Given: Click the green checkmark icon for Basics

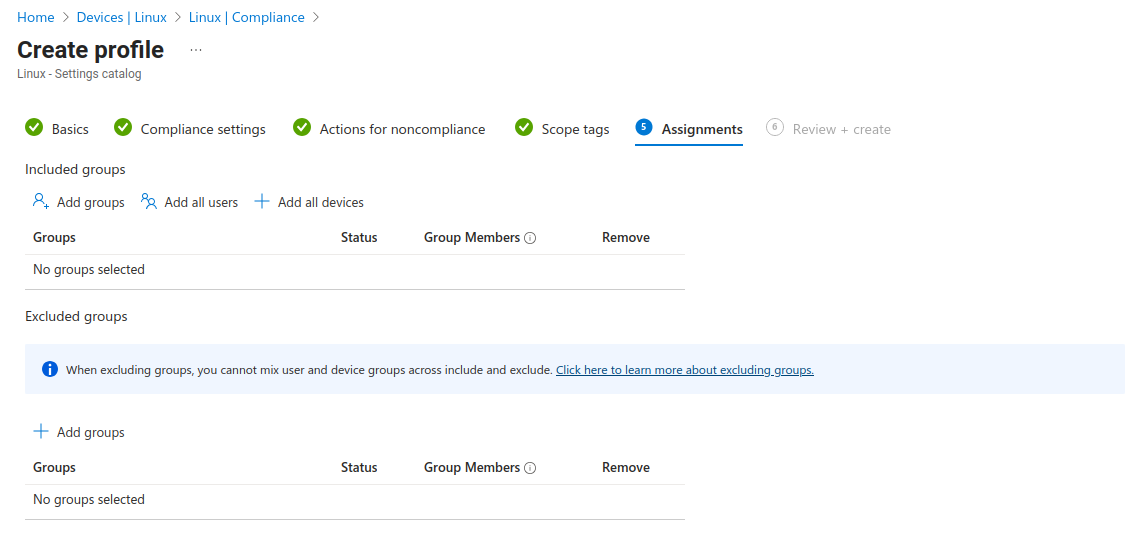Looking at the screenshot, I should tap(34, 128).
